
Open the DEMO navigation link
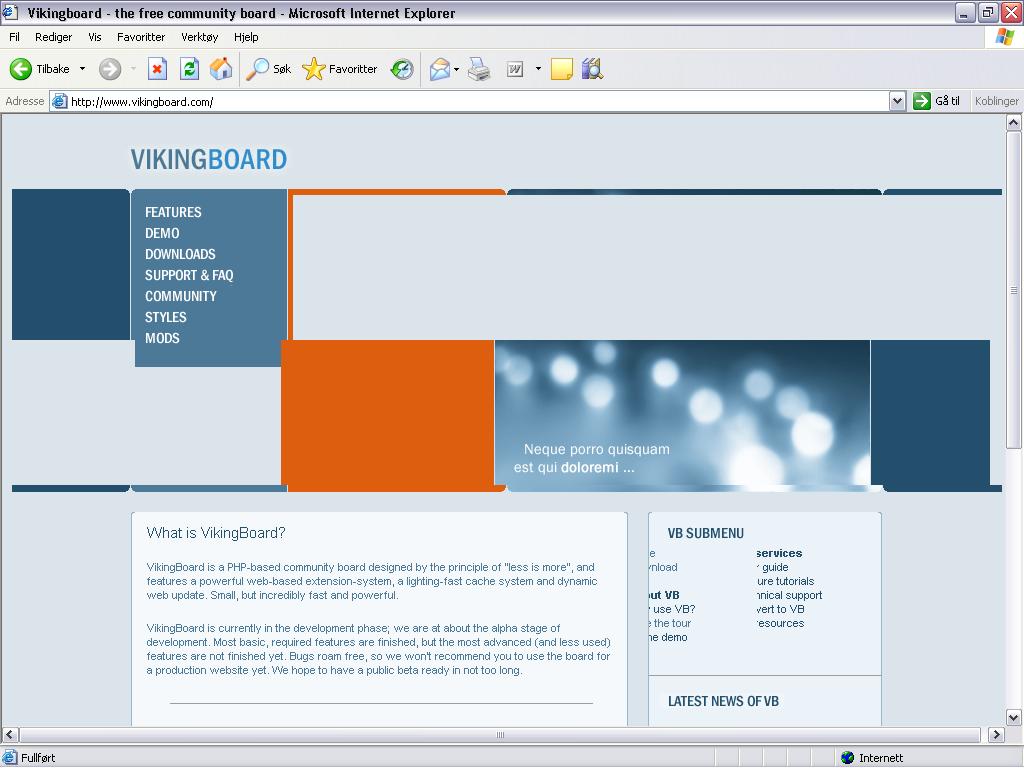point(162,233)
